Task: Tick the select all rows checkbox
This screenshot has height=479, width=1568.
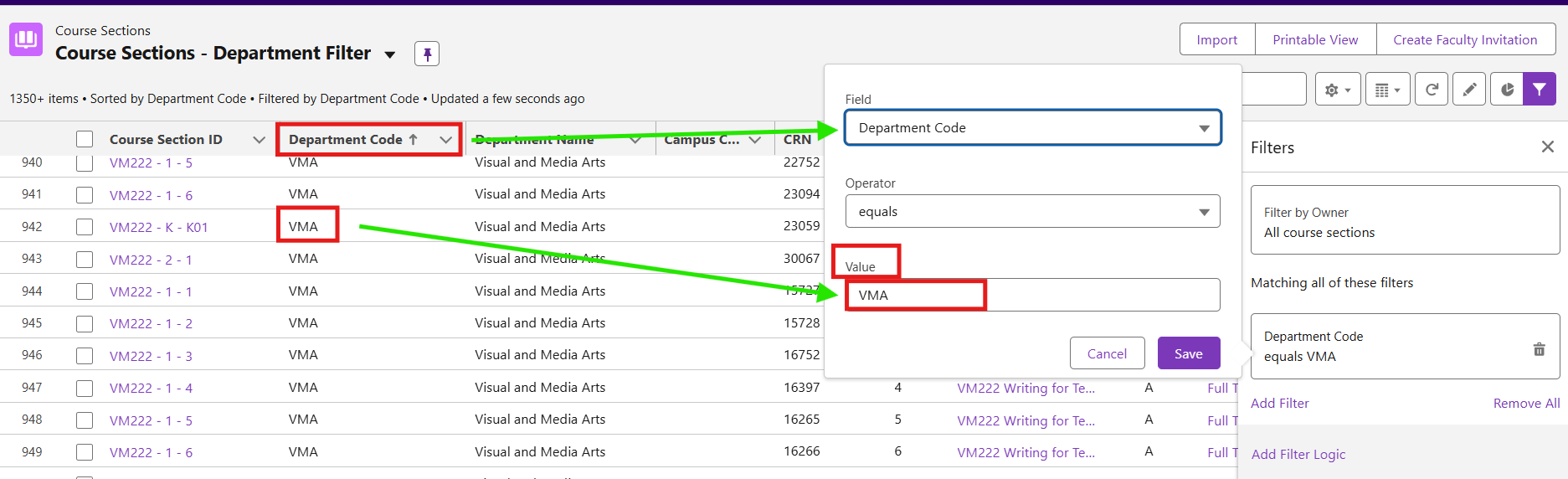Action: [x=85, y=139]
